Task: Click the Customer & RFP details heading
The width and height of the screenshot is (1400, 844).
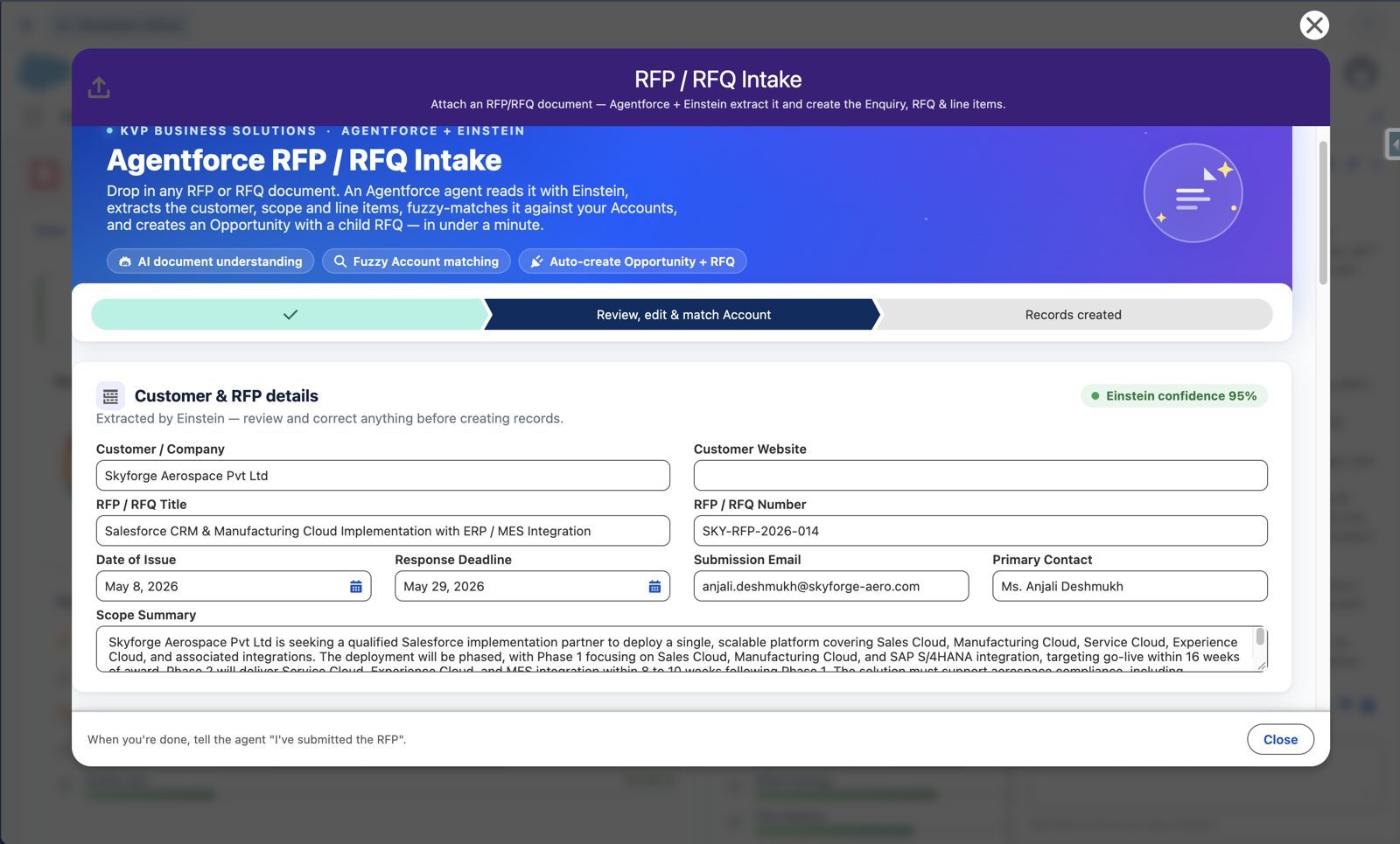Action: click(x=227, y=396)
